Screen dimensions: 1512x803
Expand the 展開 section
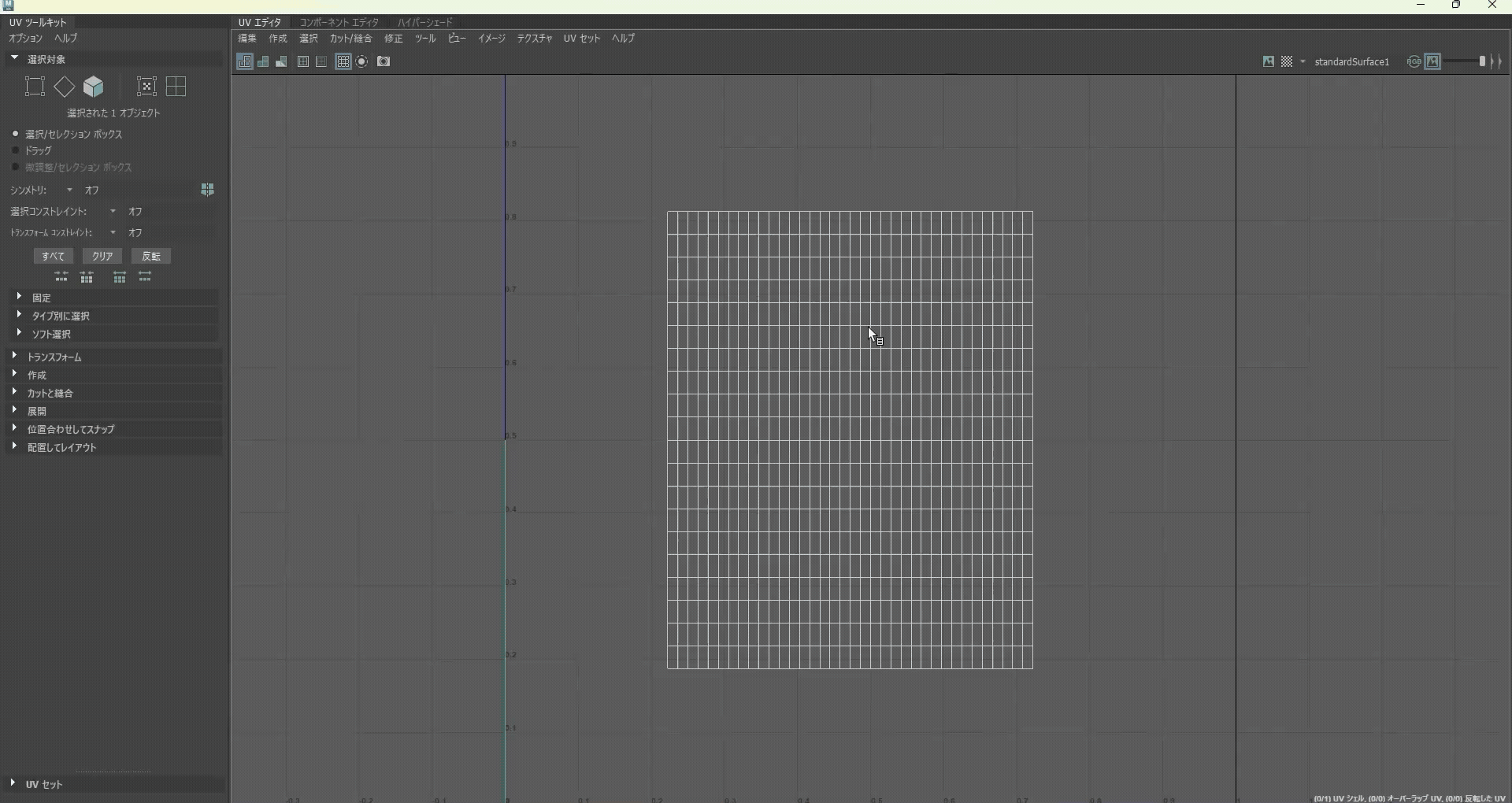point(114,411)
